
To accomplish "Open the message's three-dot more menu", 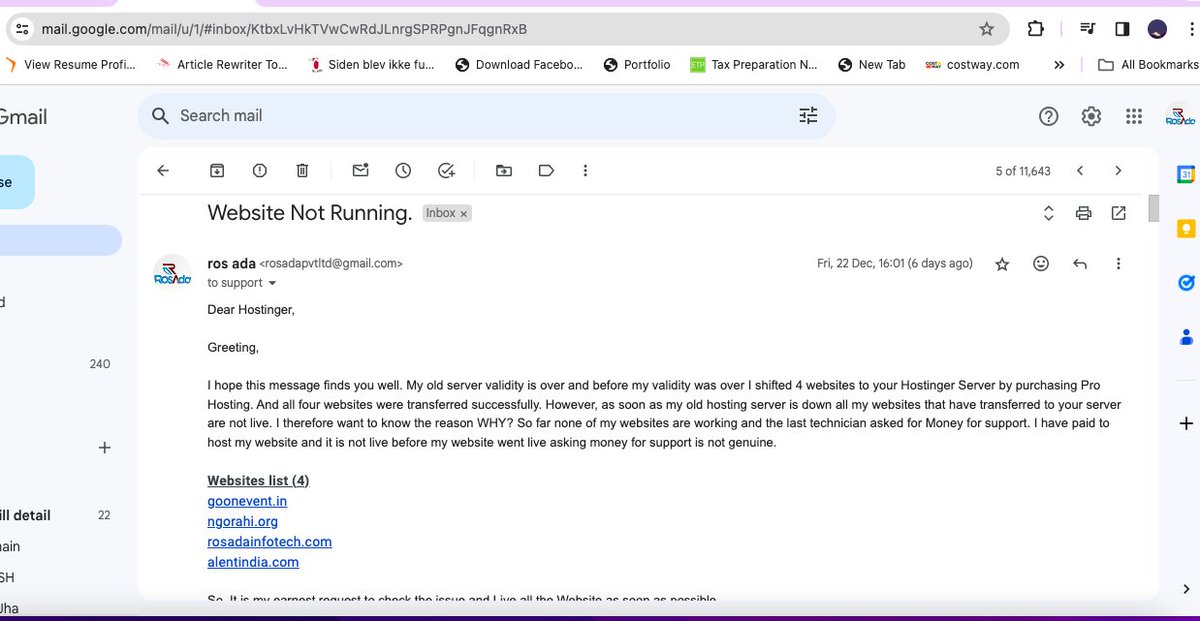I will pos(1118,264).
